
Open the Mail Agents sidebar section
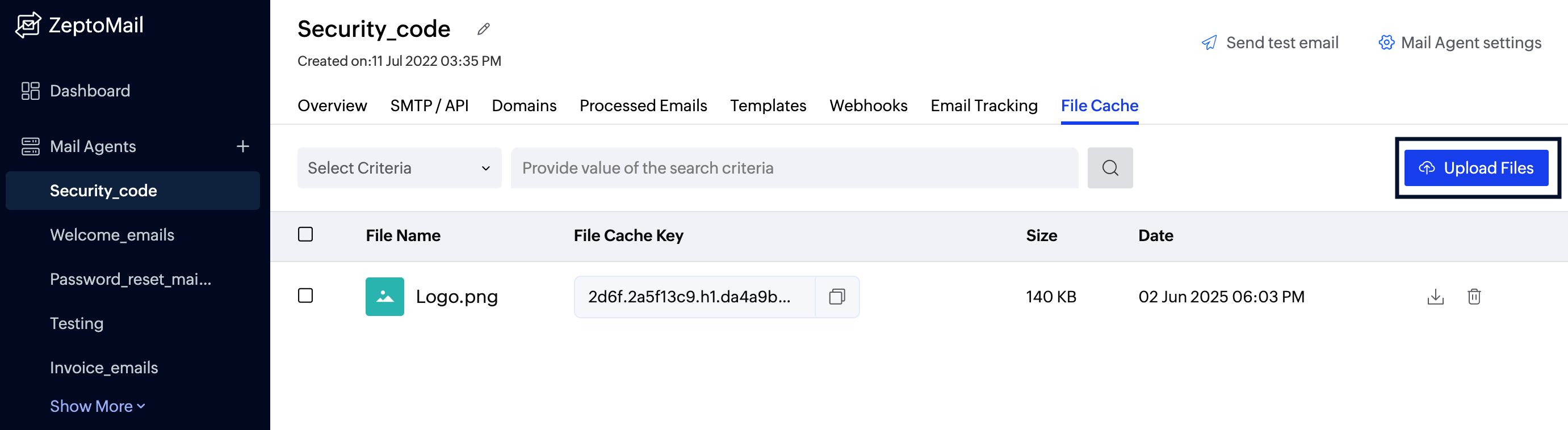[x=93, y=146]
